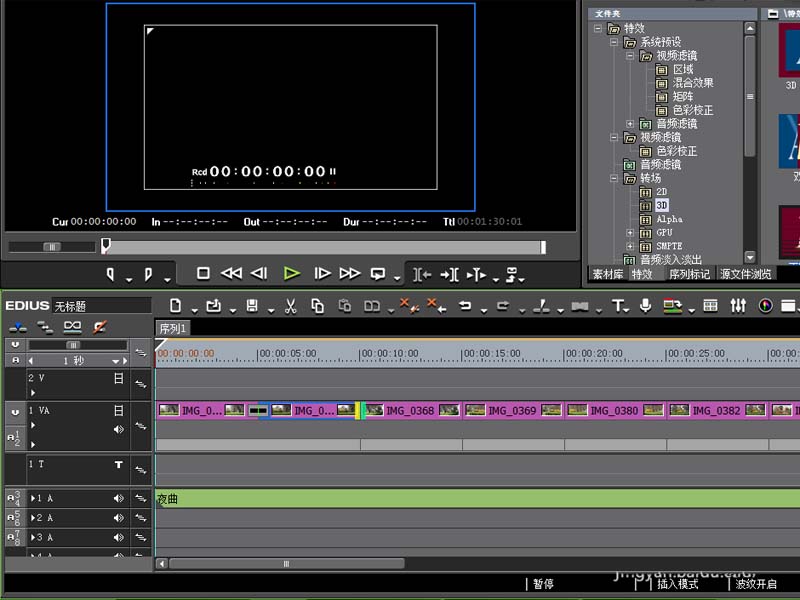Mute the 1 A audio track
This screenshot has width=800, height=600.
[118, 498]
